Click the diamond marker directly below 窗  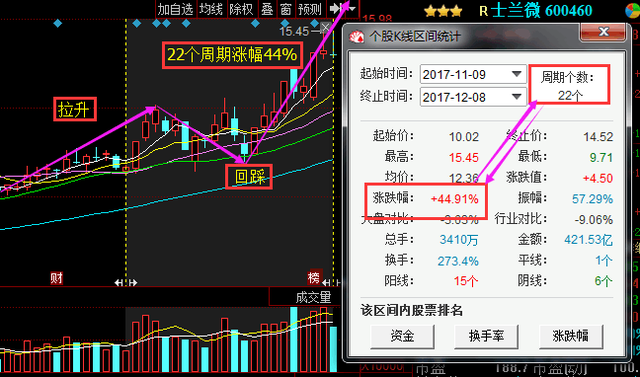pos(285,23)
